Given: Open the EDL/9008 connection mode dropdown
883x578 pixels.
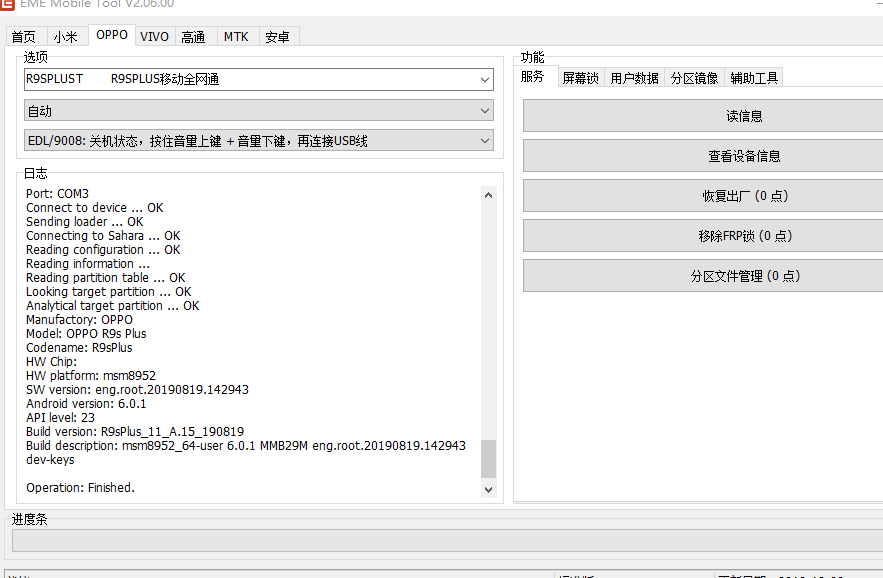Looking at the screenshot, I should (258, 140).
